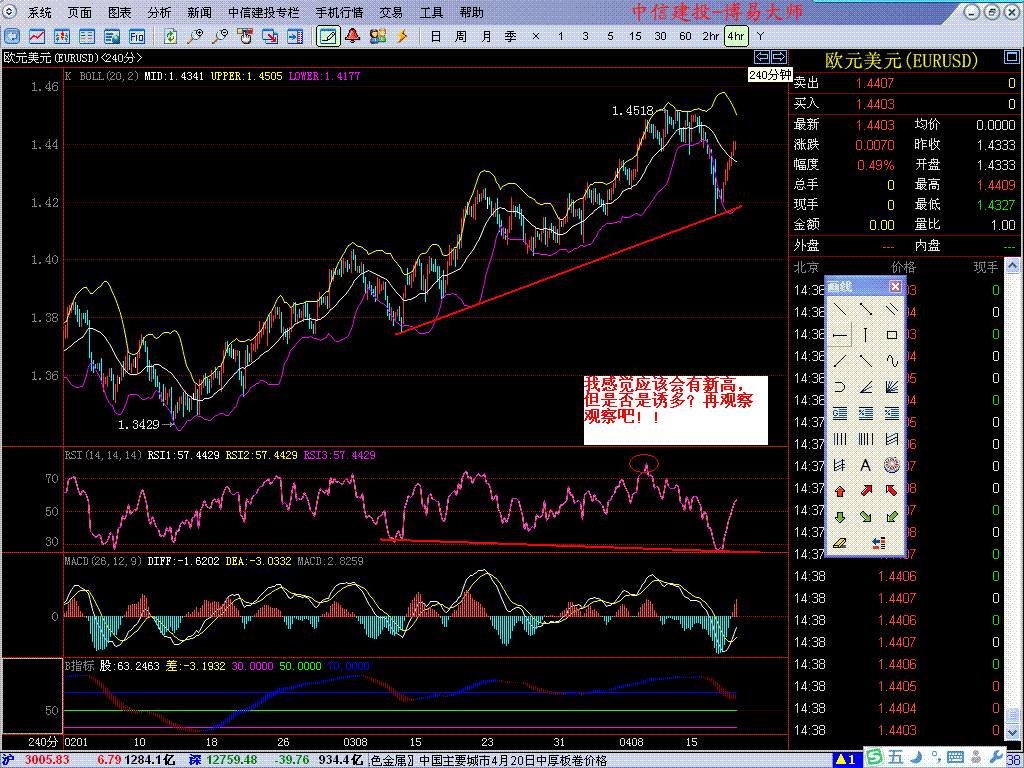Click the green refresh toolbar icon
The image size is (1024, 768).
(x=170, y=37)
